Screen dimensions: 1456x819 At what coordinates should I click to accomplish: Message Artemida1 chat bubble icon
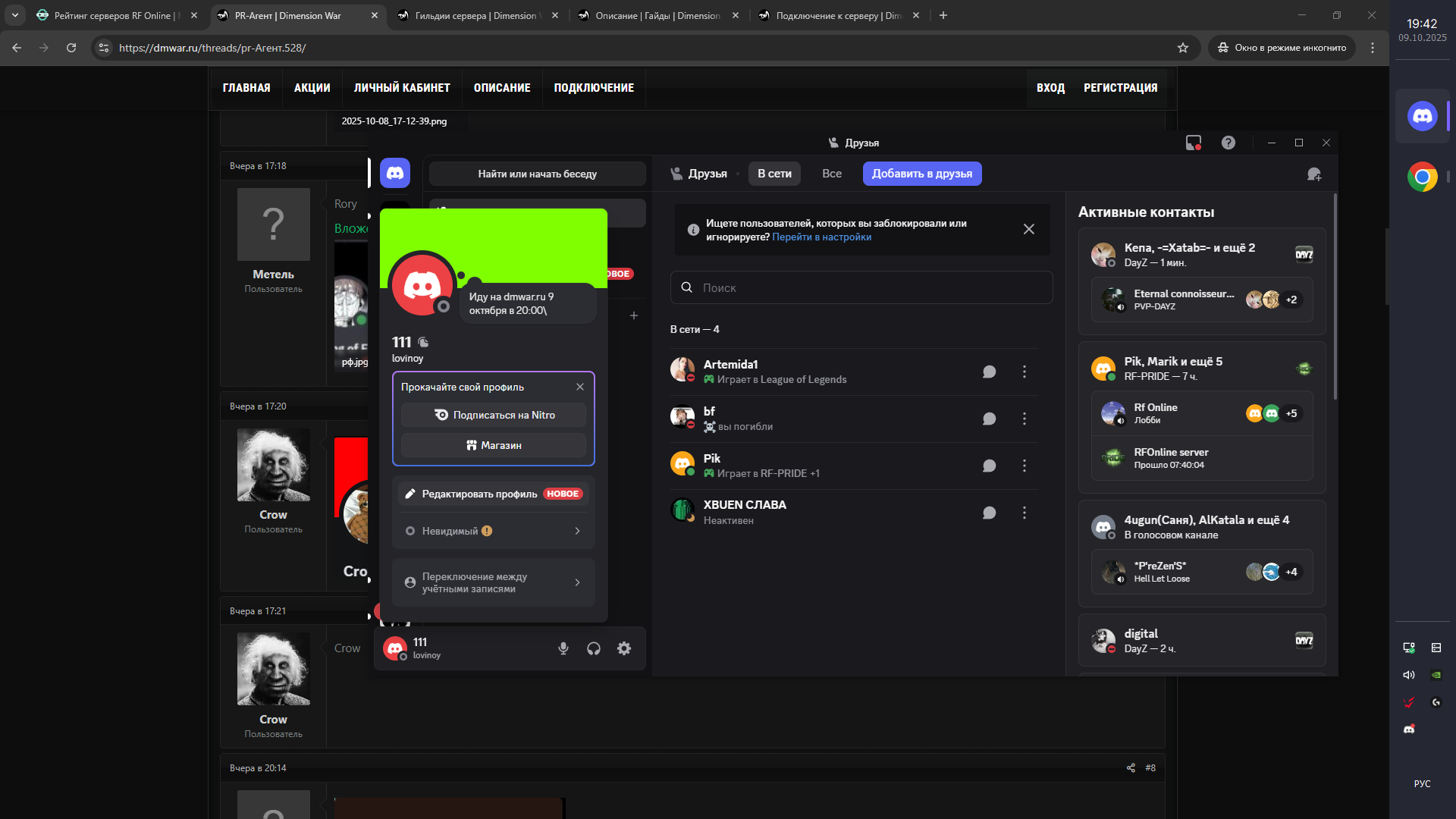tap(989, 372)
